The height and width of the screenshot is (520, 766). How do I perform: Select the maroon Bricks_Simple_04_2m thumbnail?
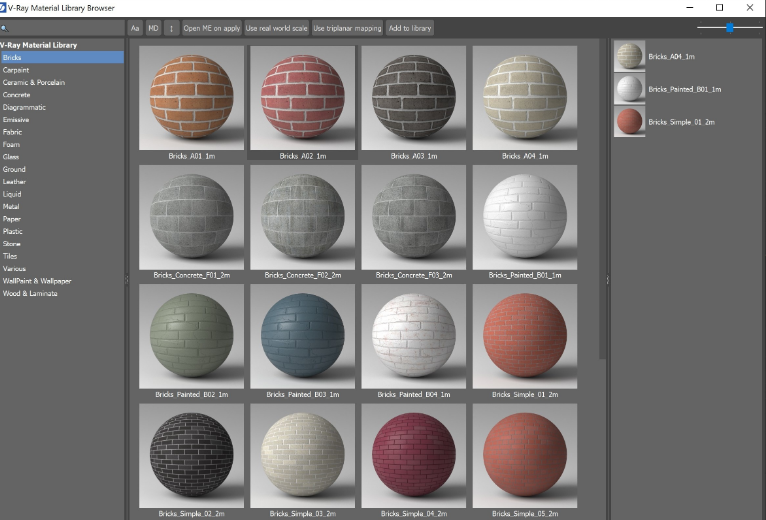coord(414,456)
